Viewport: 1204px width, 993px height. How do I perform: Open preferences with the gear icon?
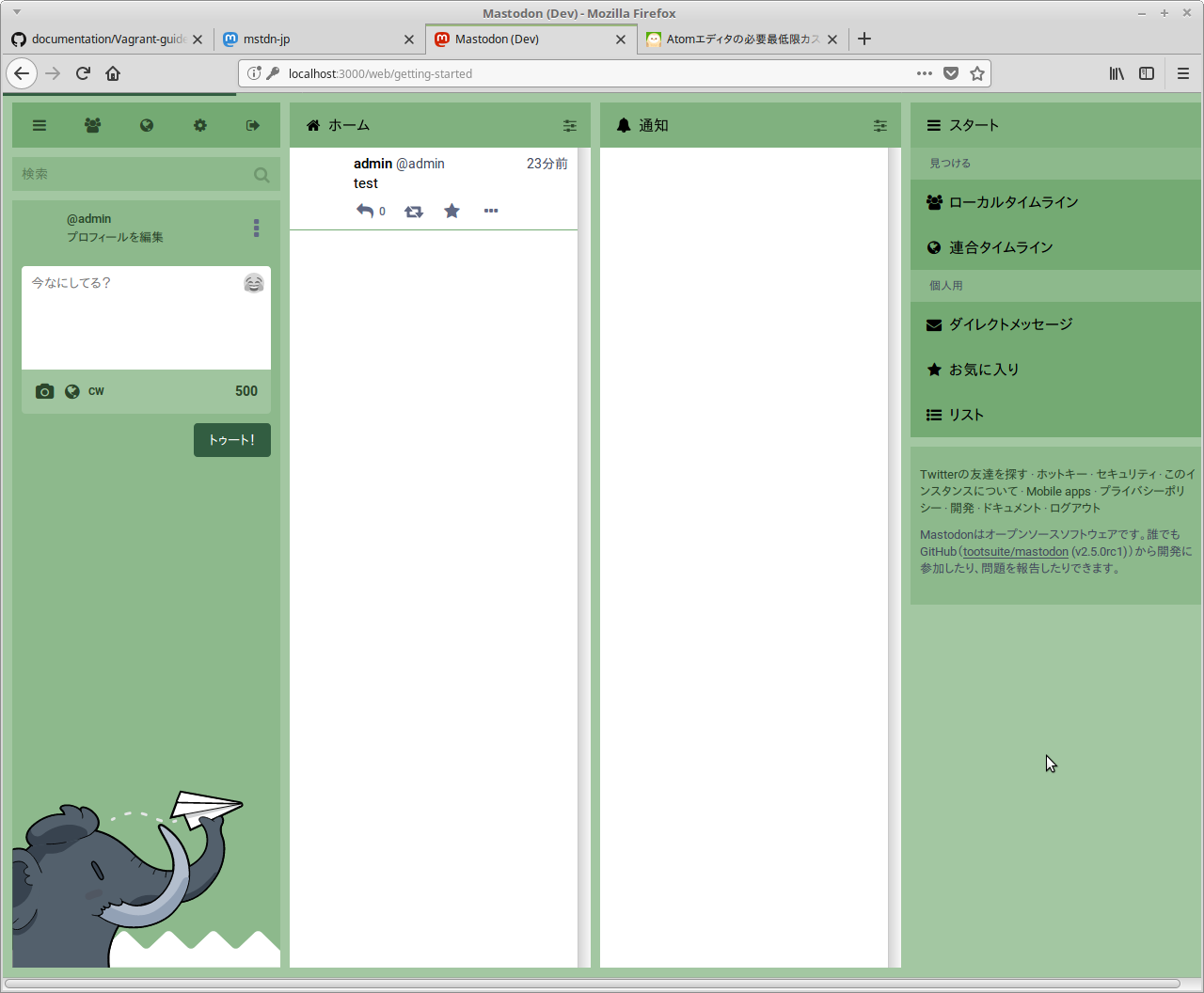click(200, 126)
